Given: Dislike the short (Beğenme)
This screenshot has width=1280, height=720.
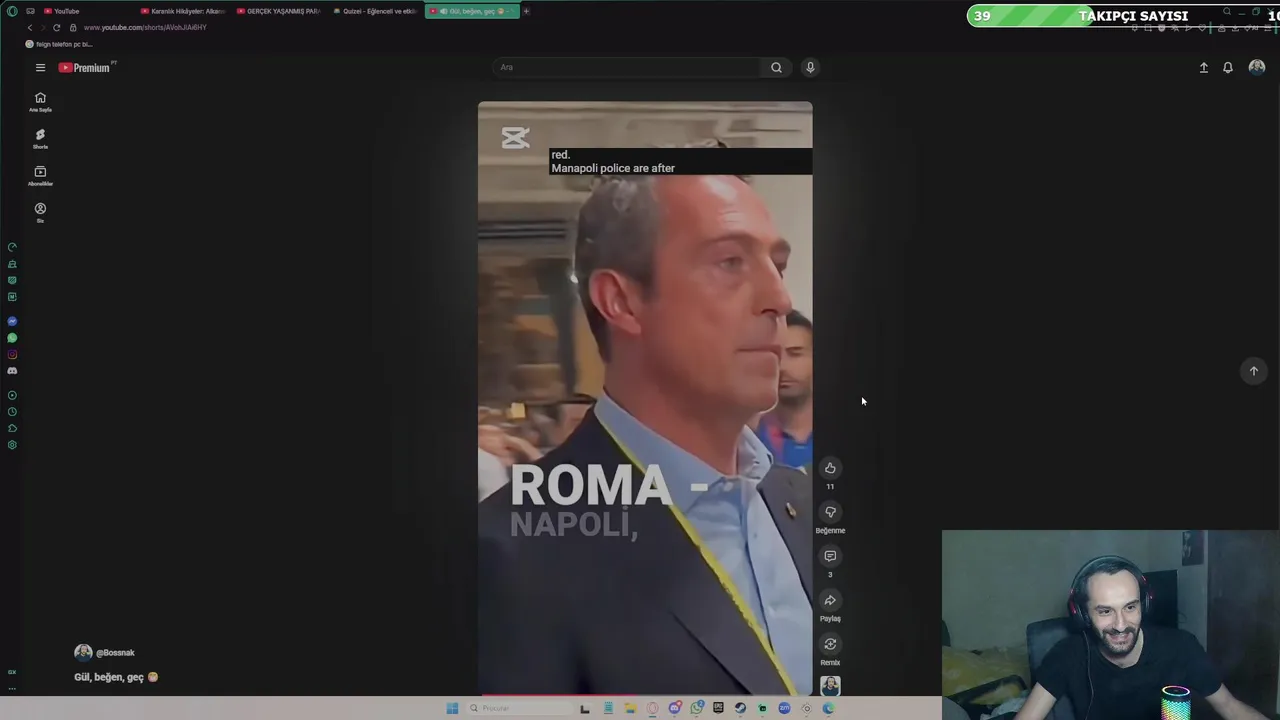Looking at the screenshot, I should (x=830, y=512).
